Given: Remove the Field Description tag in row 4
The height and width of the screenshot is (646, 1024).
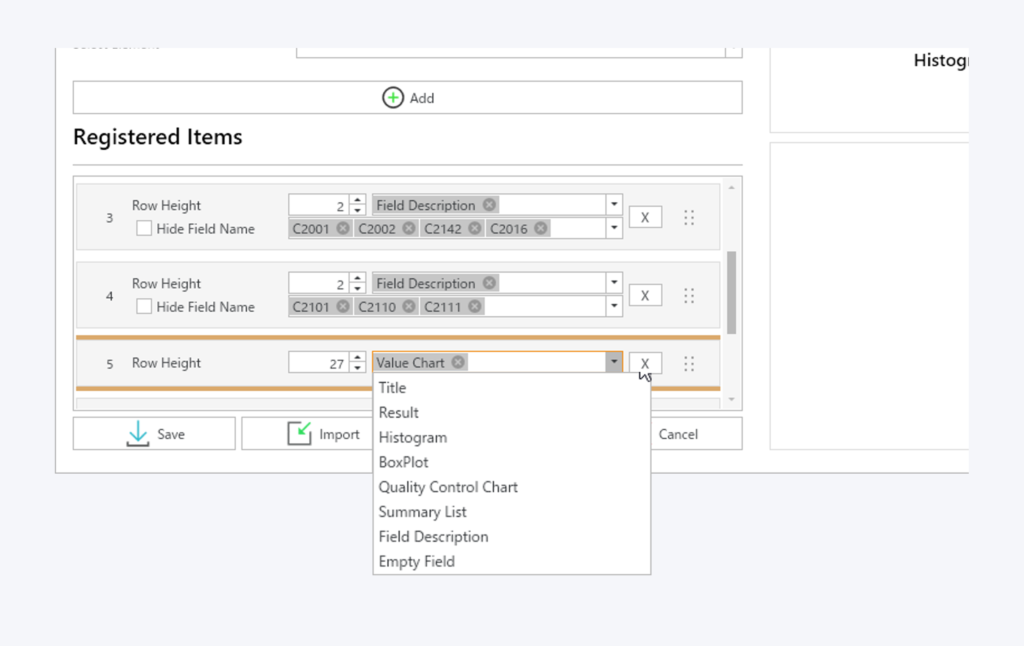Looking at the screenshot, I should tap(489, 283).
